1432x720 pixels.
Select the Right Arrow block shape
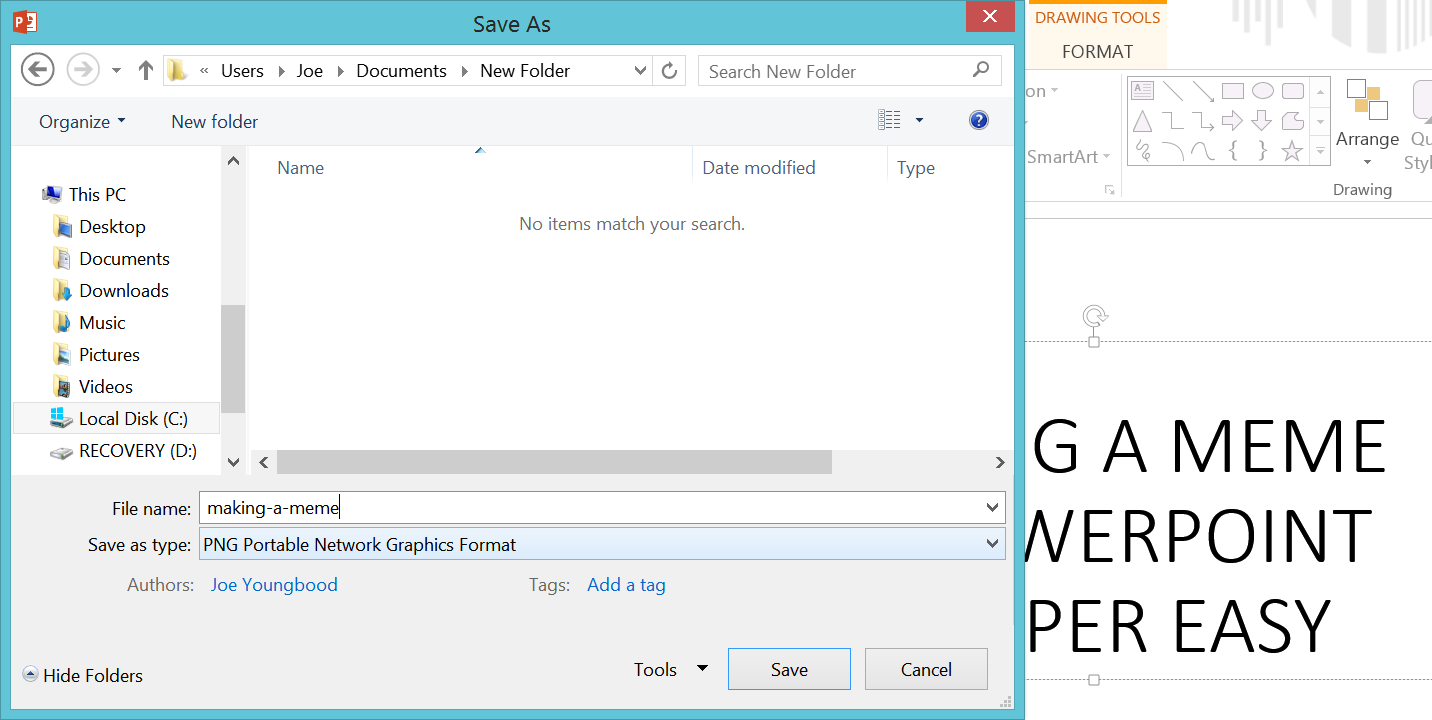coord(1233,121)
